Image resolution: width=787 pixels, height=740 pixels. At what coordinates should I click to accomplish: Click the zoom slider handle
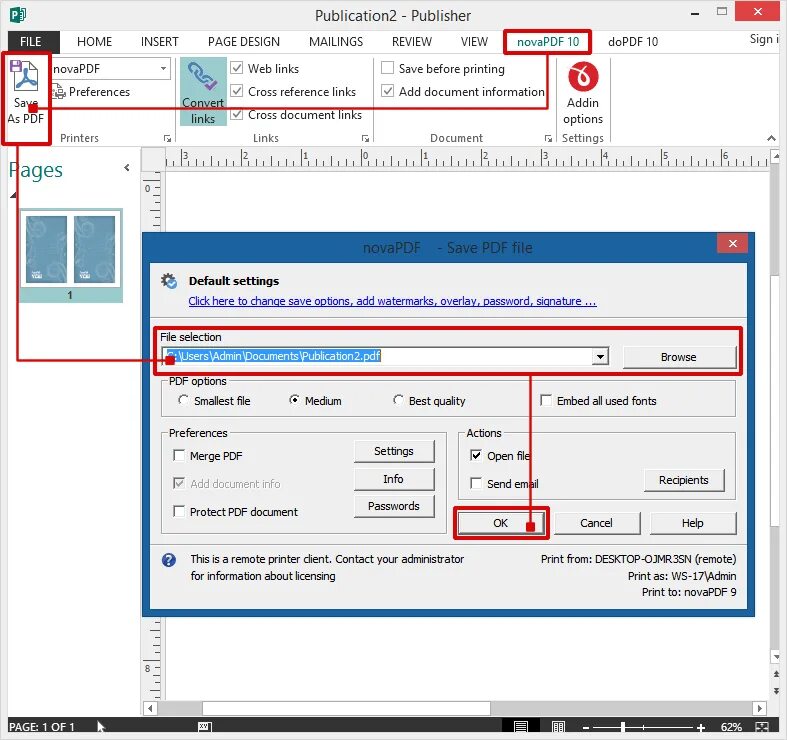(622, 727)
